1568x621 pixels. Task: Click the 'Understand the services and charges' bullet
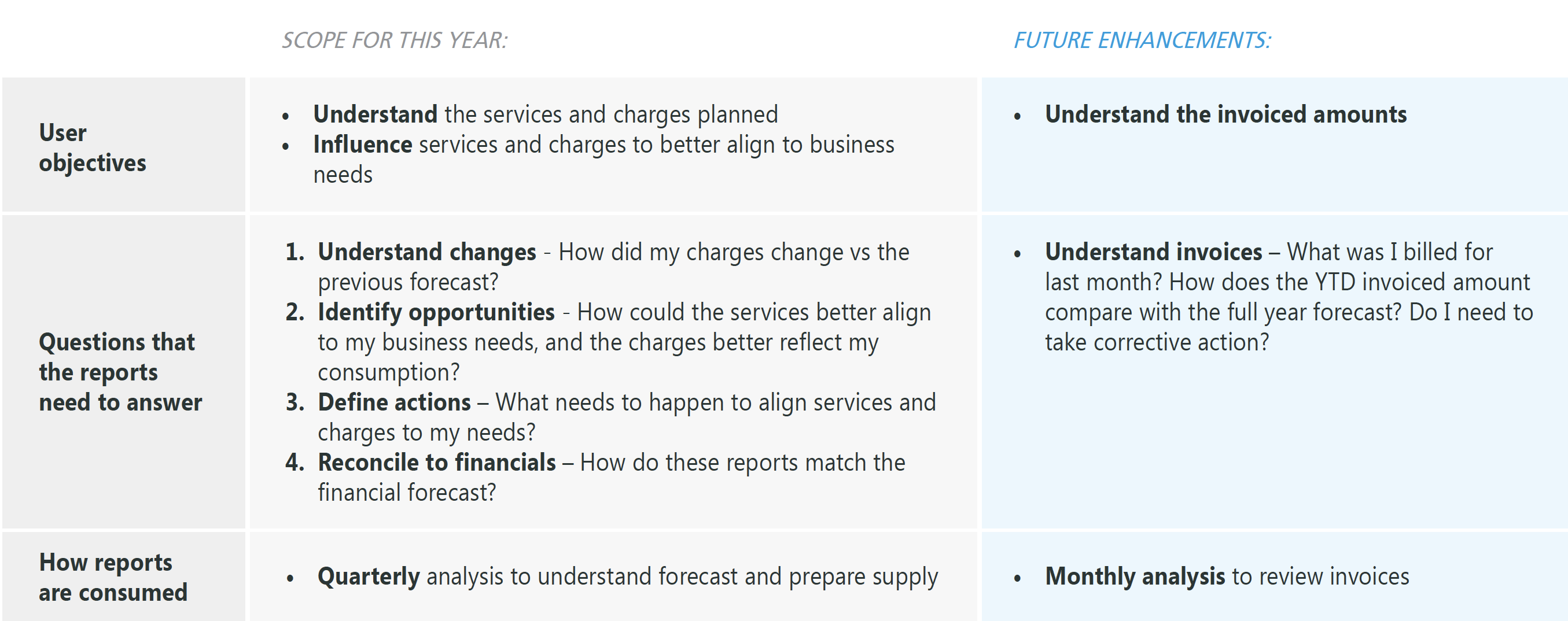click(545, 114)
